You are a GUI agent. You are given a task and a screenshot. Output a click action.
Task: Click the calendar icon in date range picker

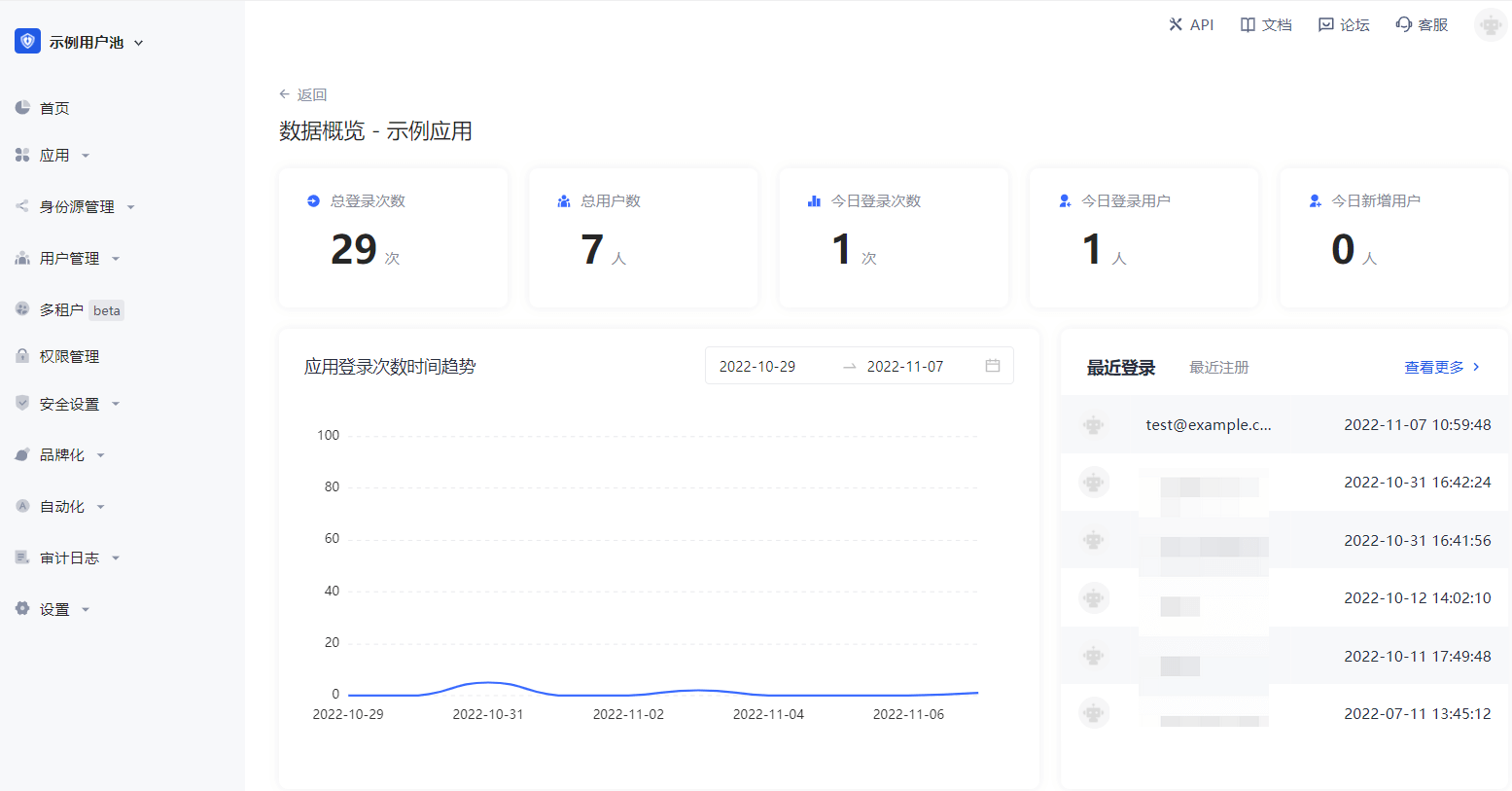pyautogui.click(x=992, y=366)
